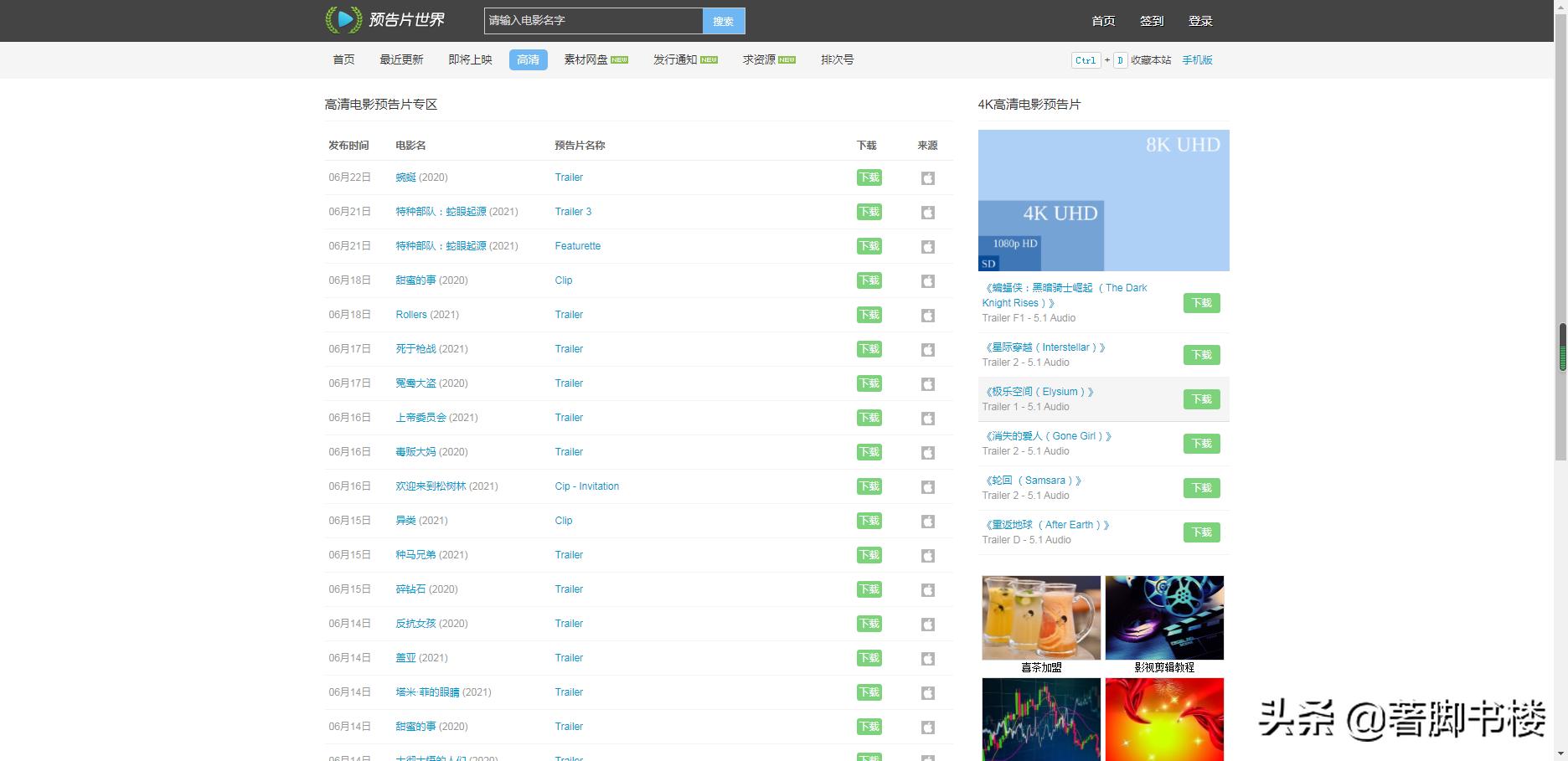Download the Interstellar 4K trailer

[x=1202, y=355]
